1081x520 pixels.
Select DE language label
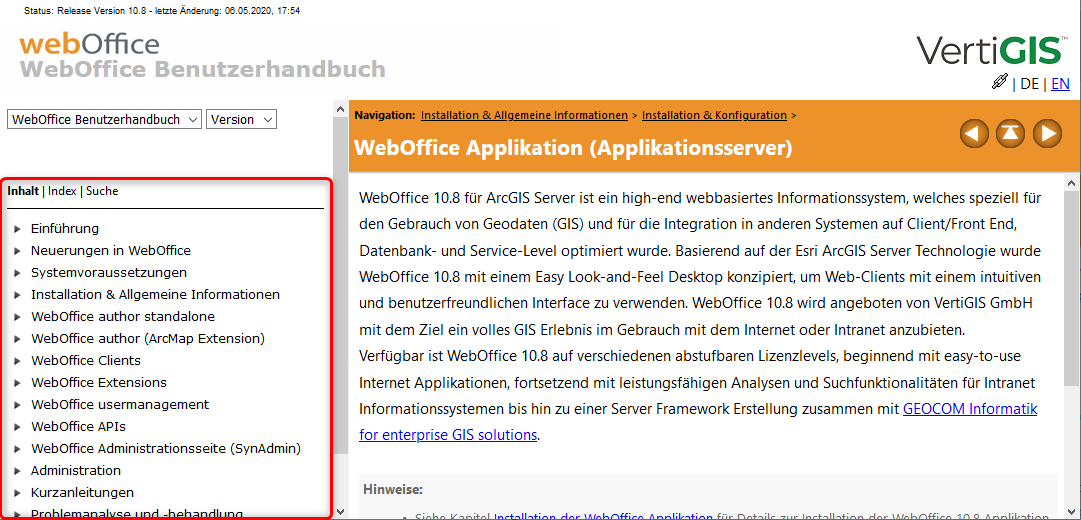(1029, 84)
